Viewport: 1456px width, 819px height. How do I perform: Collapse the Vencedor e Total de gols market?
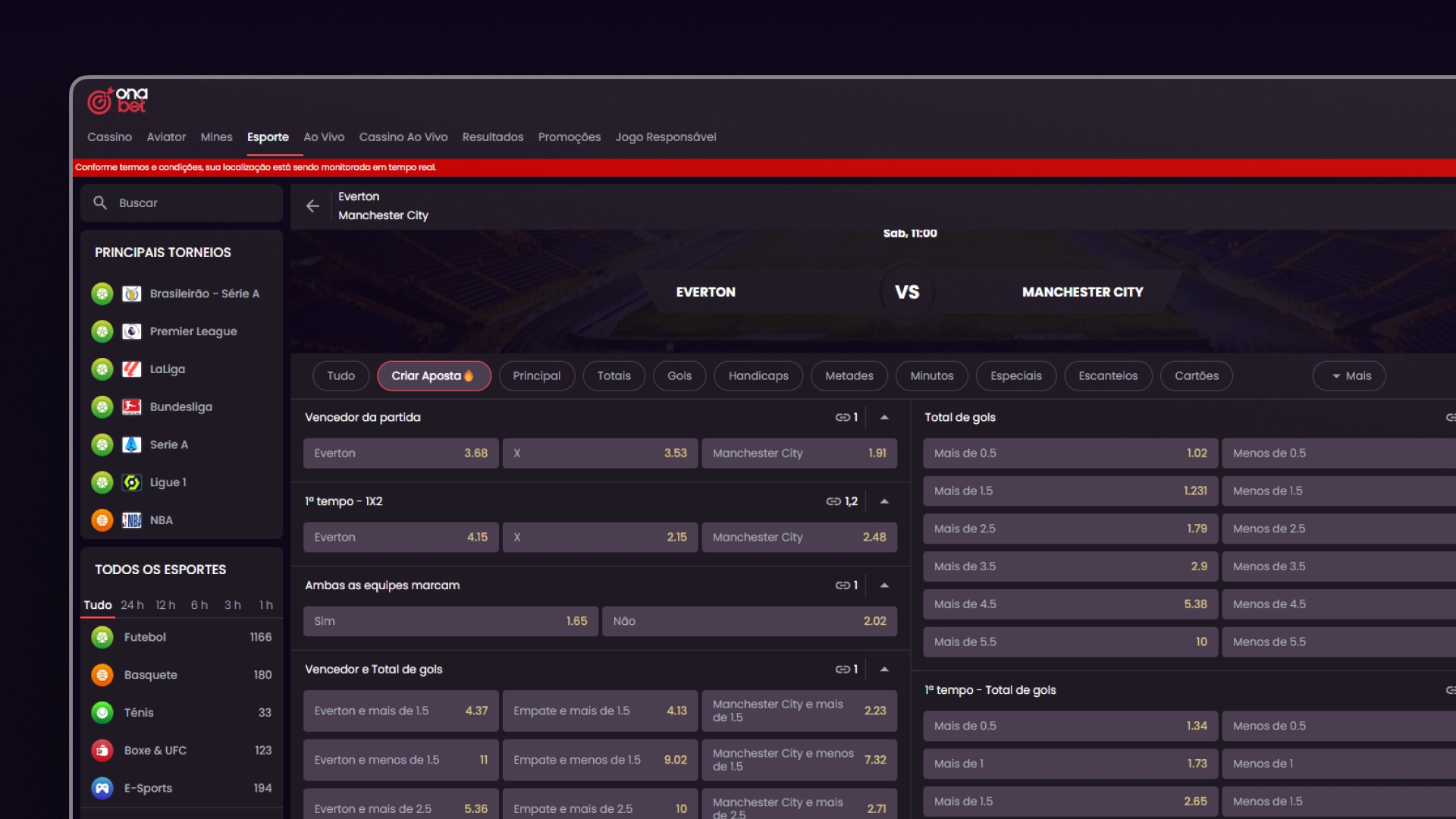pyautogui.click(x=884, y=669)
